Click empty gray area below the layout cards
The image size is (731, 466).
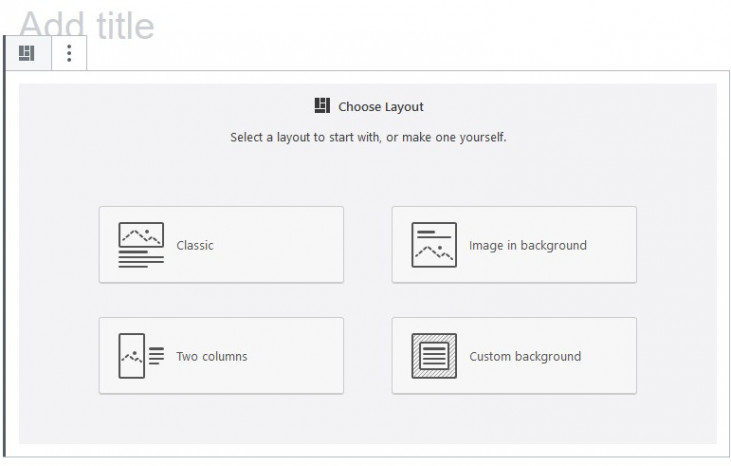click(367, 420)
